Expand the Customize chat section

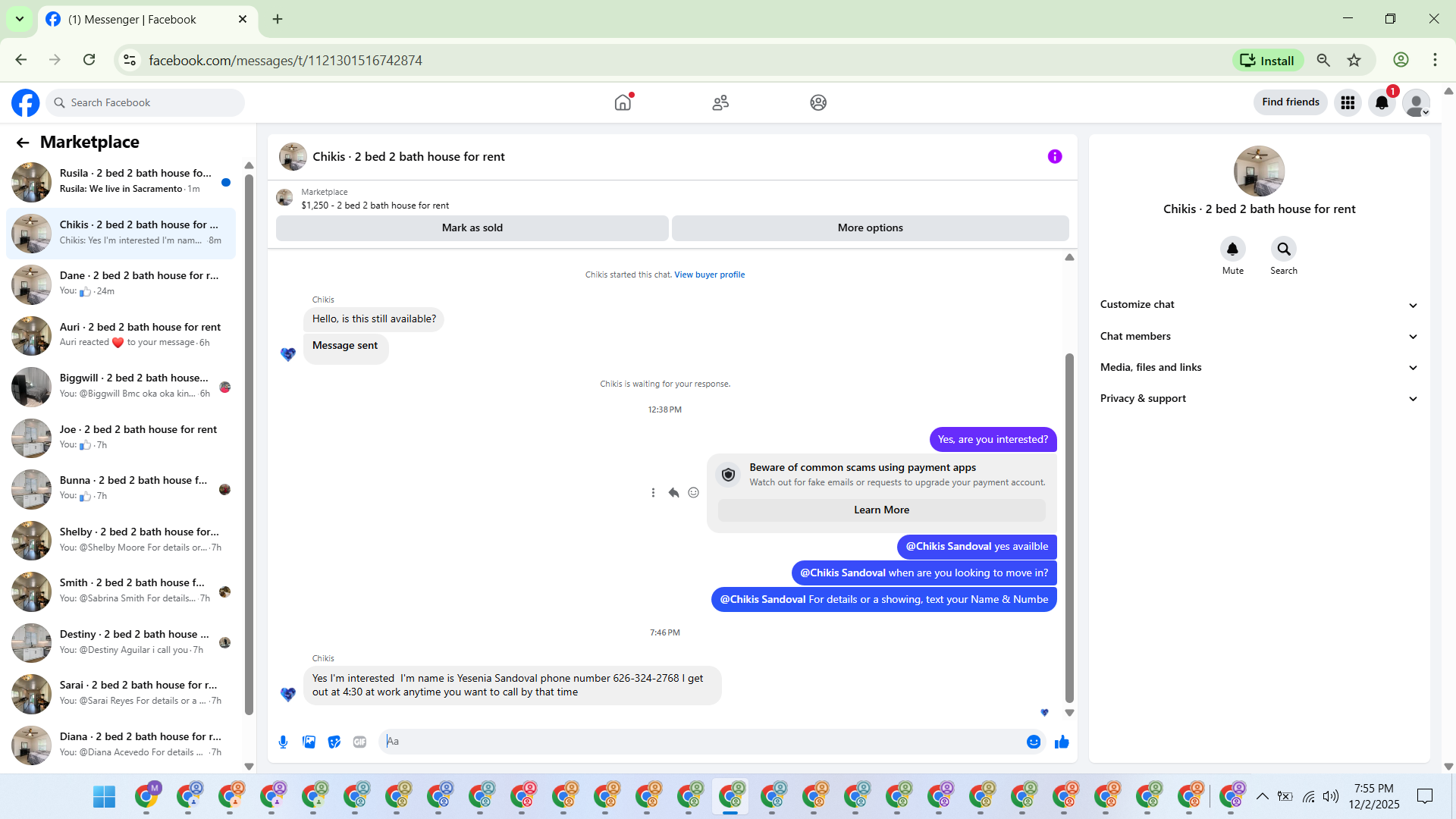coord(1259,305)
